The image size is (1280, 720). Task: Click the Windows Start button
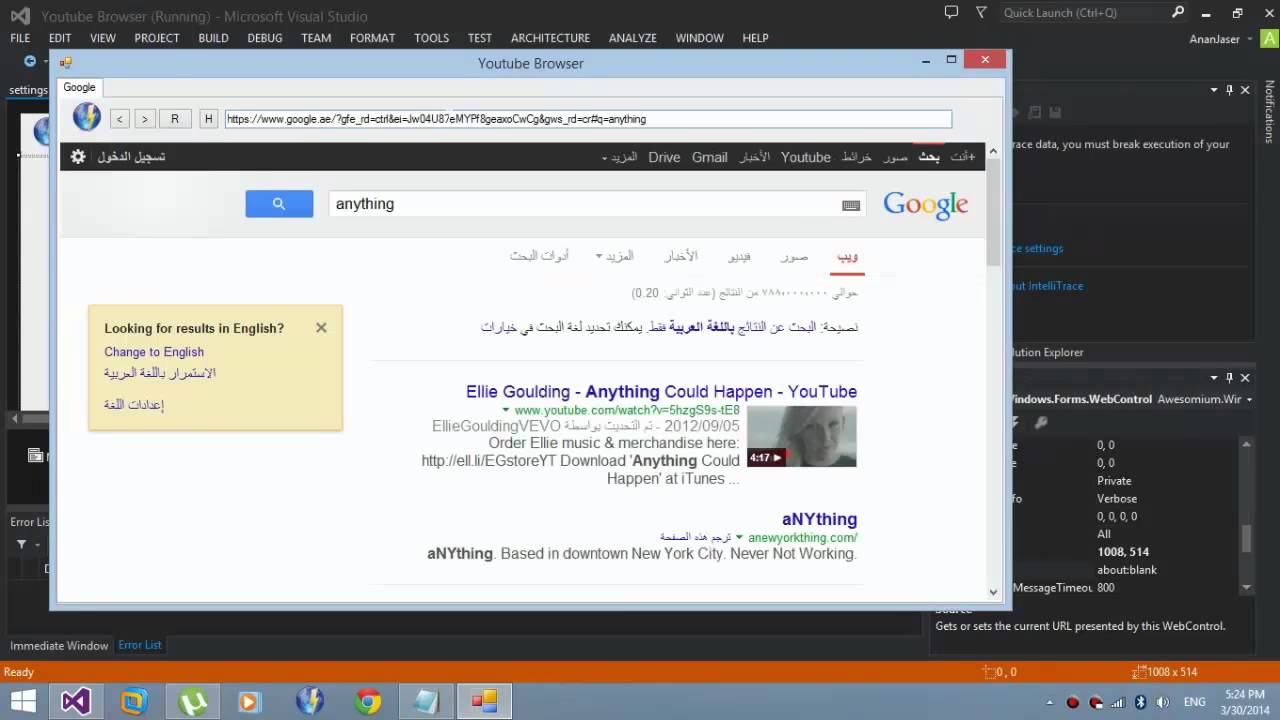coord(22,702)
